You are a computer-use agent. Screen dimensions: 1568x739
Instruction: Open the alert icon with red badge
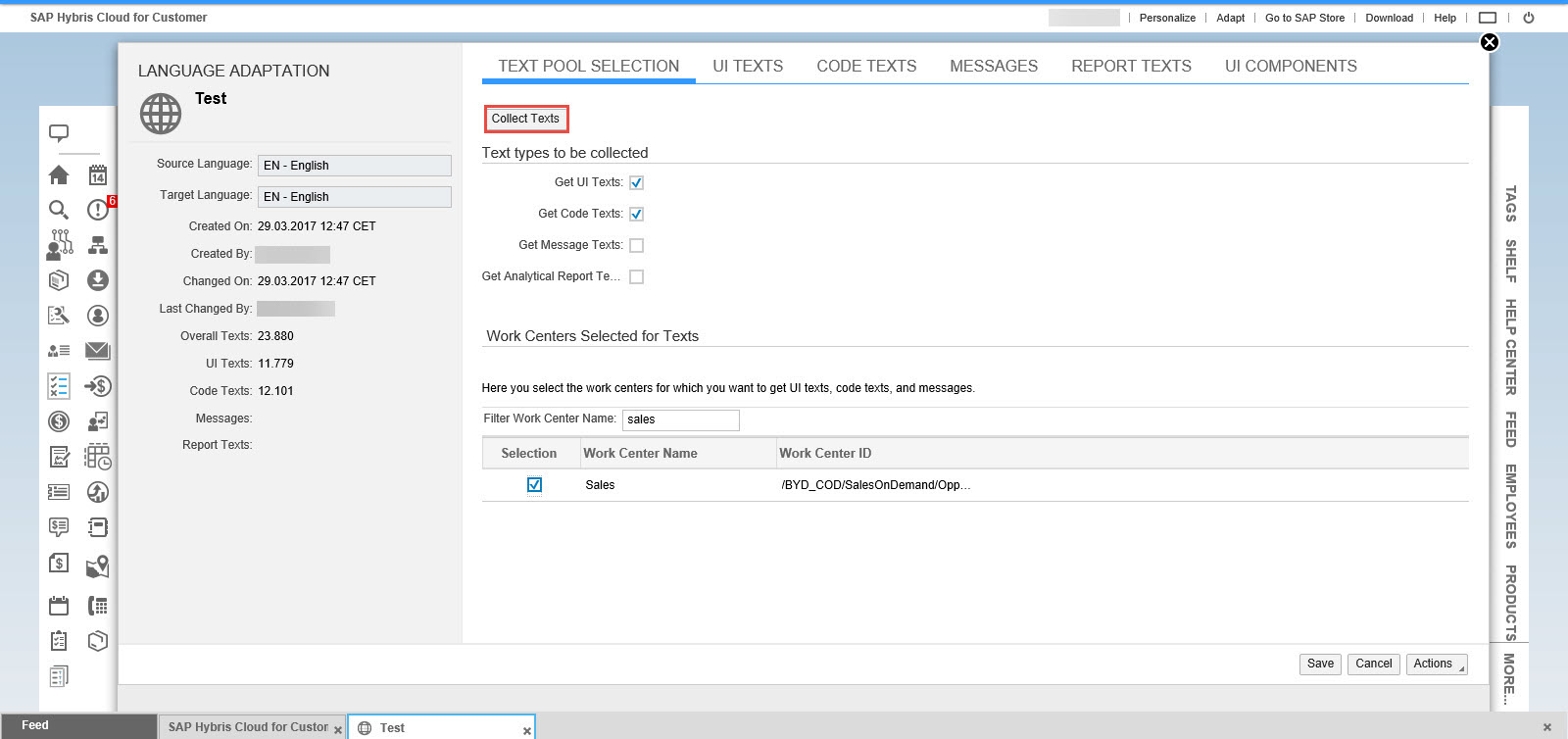click(x=98, y=209)
